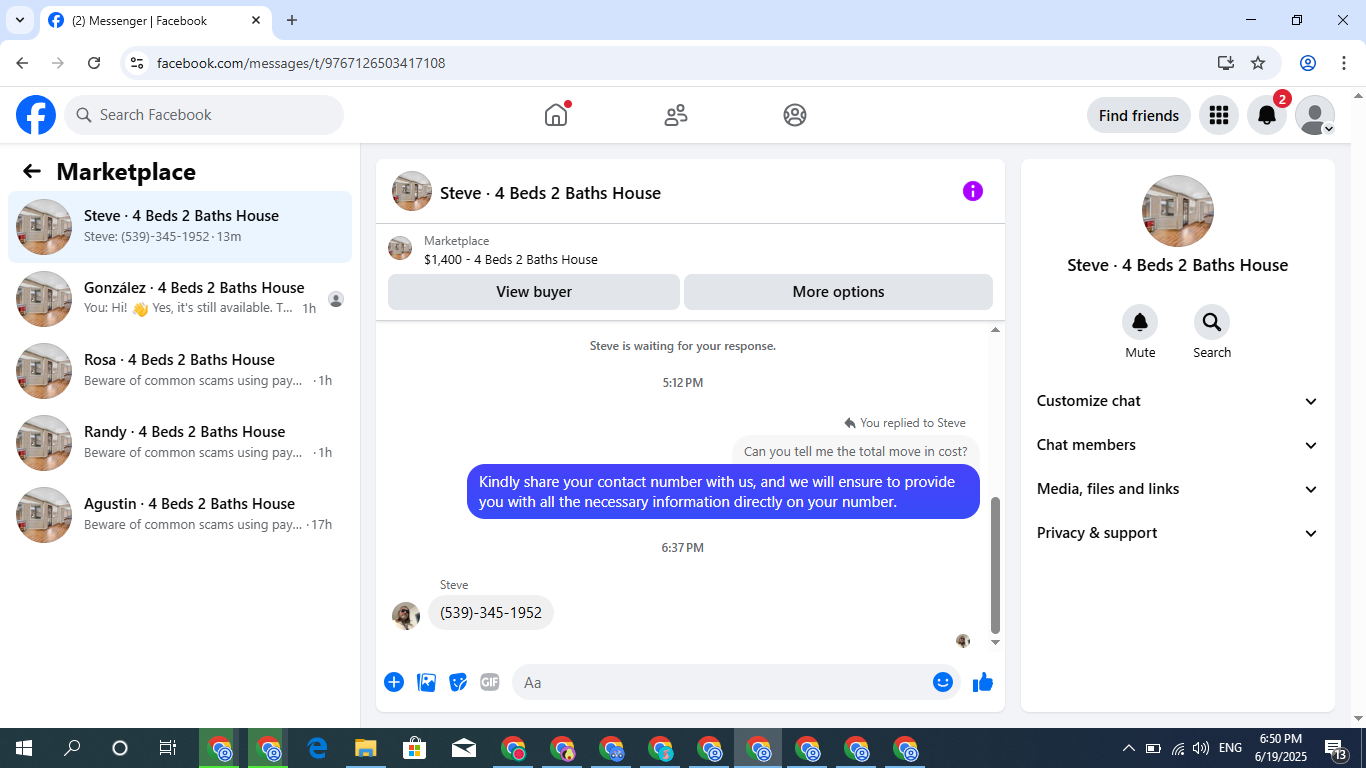Click the blue 'Kindly share your contact number' message
This screenshot has width=1366, height=768.
723,492
